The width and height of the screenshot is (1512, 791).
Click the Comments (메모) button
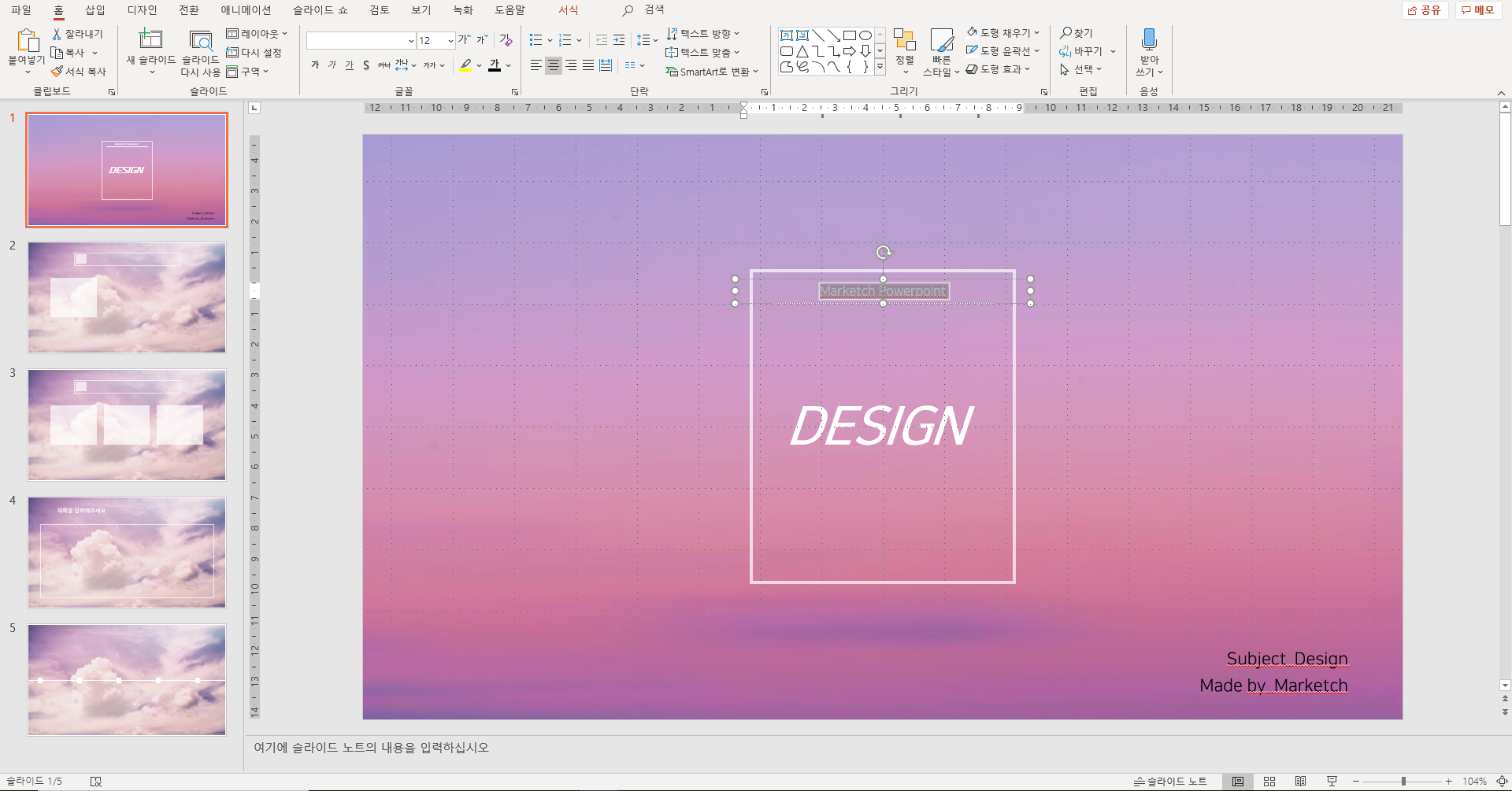[x=1478, y=10]
